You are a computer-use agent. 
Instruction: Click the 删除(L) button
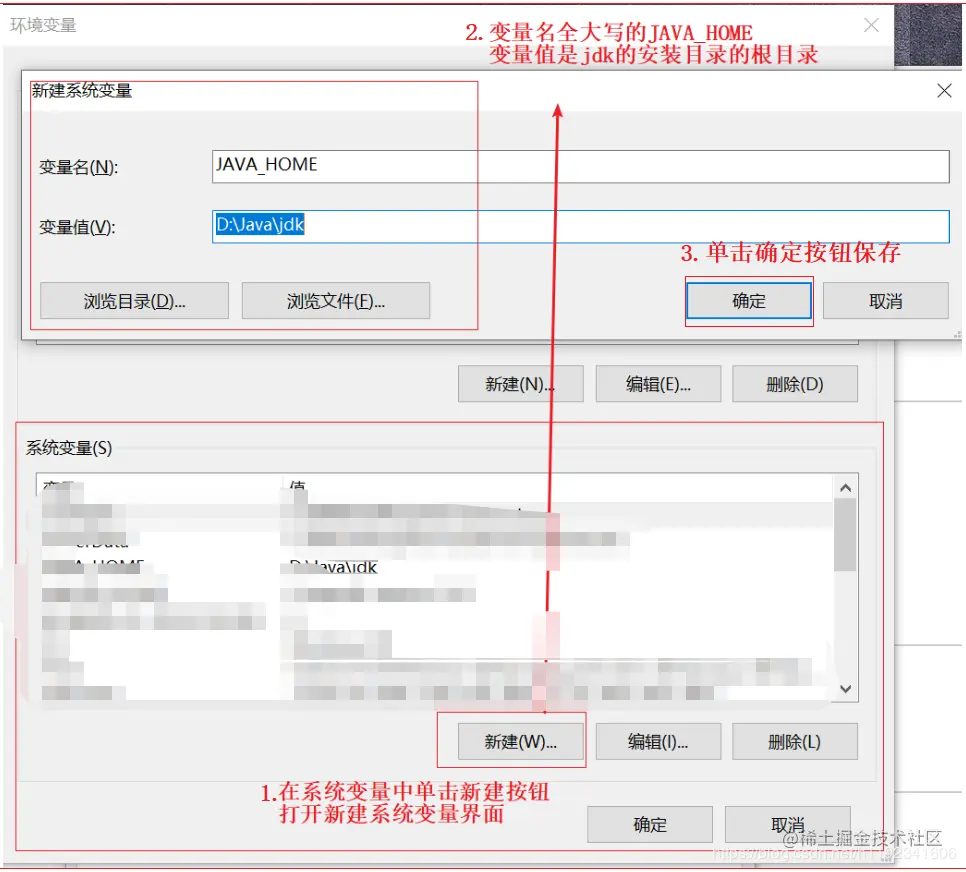click(x=795, y=741)
